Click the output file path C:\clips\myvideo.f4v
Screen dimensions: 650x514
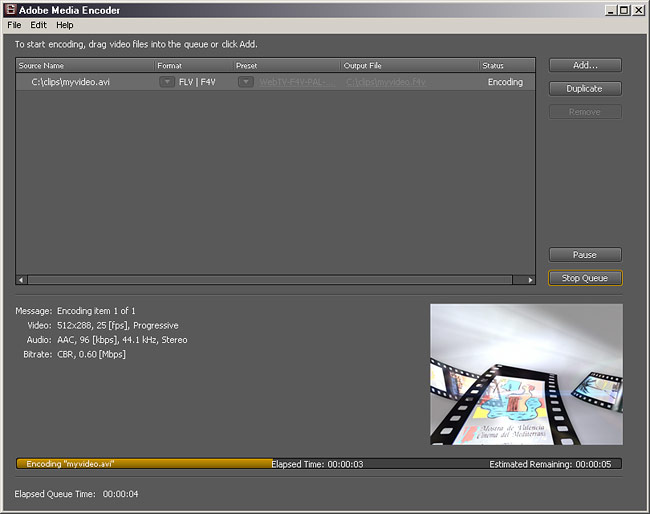[386, 82]
